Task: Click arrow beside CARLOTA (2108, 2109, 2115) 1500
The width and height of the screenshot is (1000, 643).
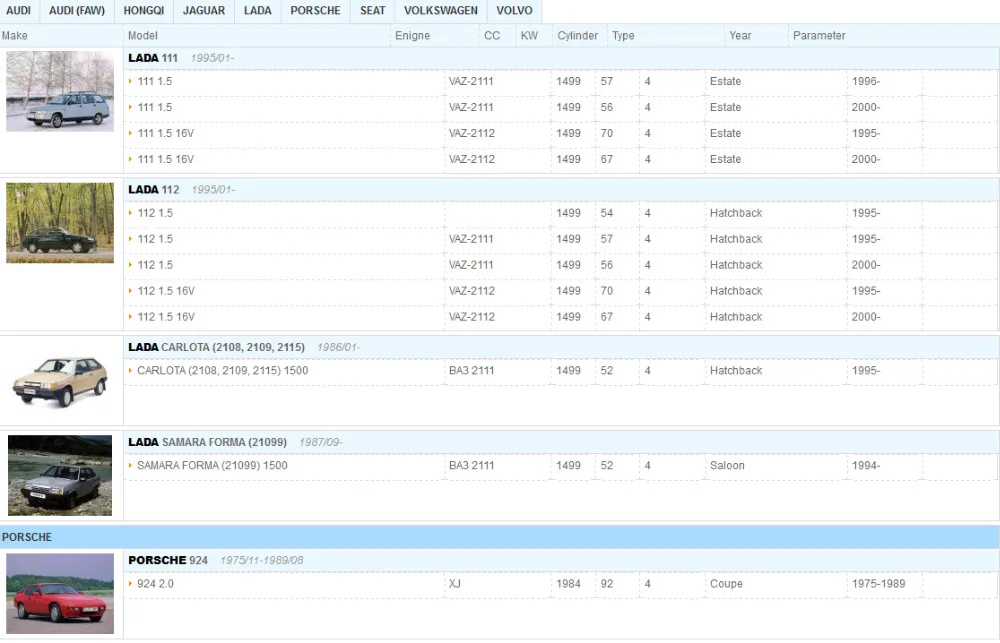Action: click(x=130, y=371)
